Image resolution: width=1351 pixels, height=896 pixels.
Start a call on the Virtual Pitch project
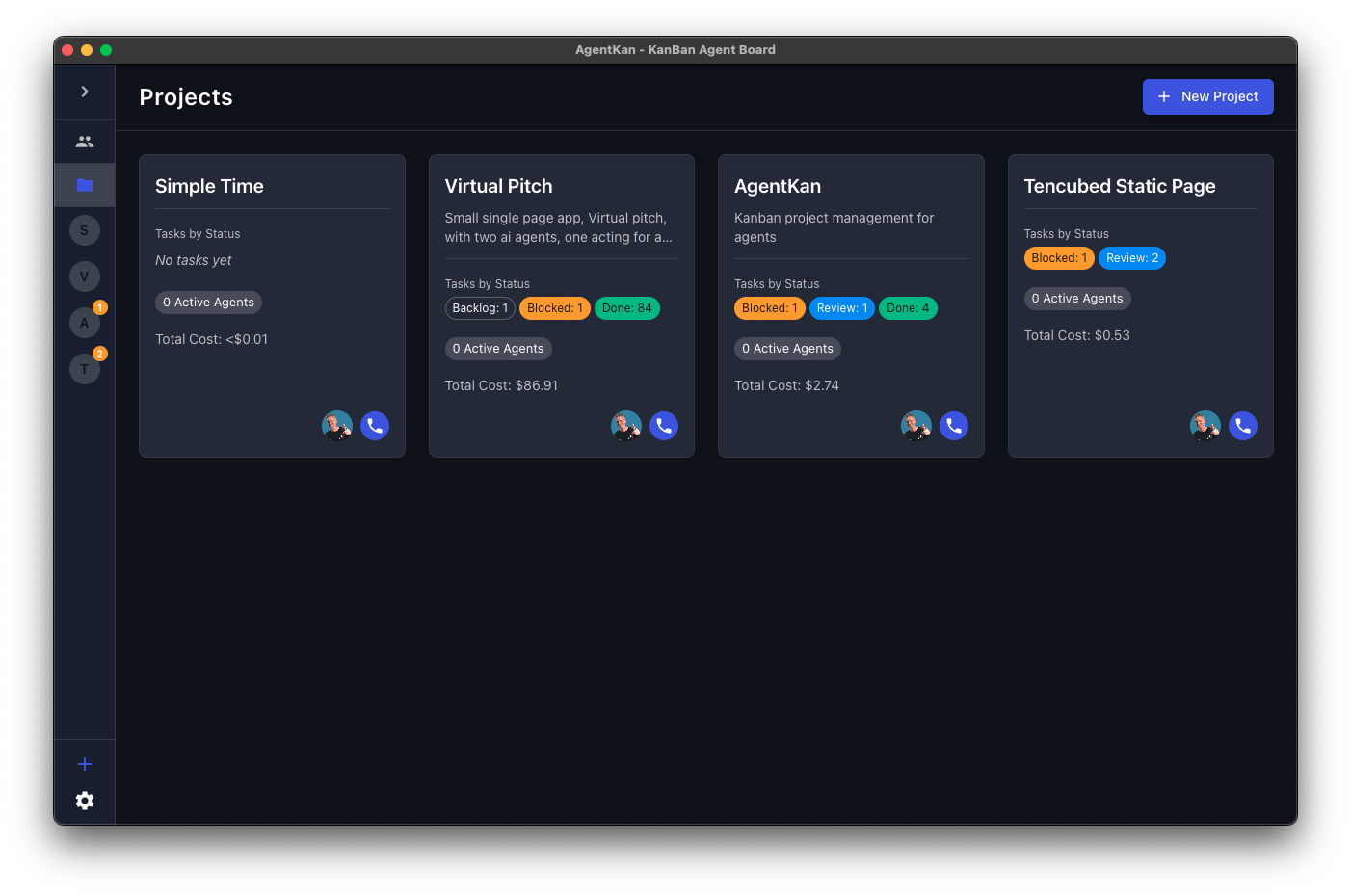click(x=664, y=425)
